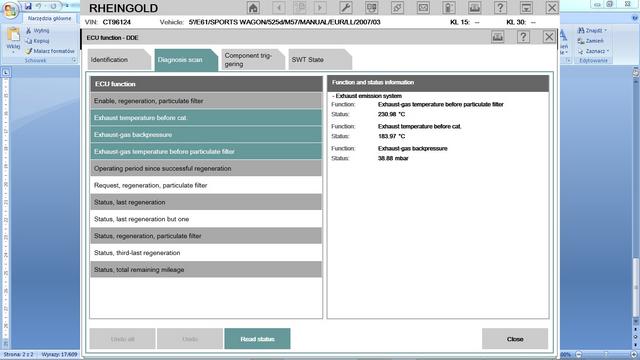Screen dimensions: 640x360
Task: Click the Undo button beside Undo all
Action: 190,339
